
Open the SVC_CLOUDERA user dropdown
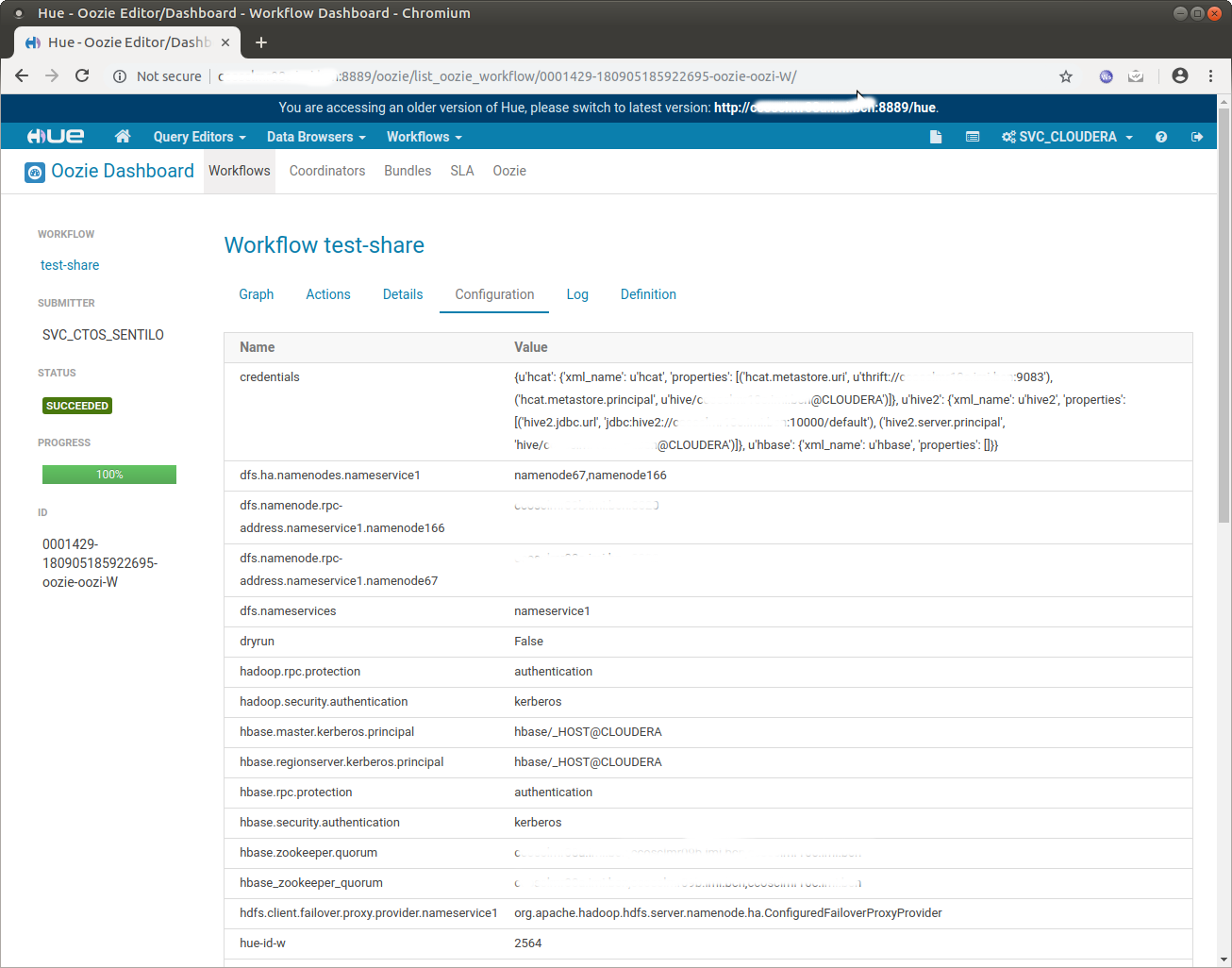click(x=1067, y=137)
